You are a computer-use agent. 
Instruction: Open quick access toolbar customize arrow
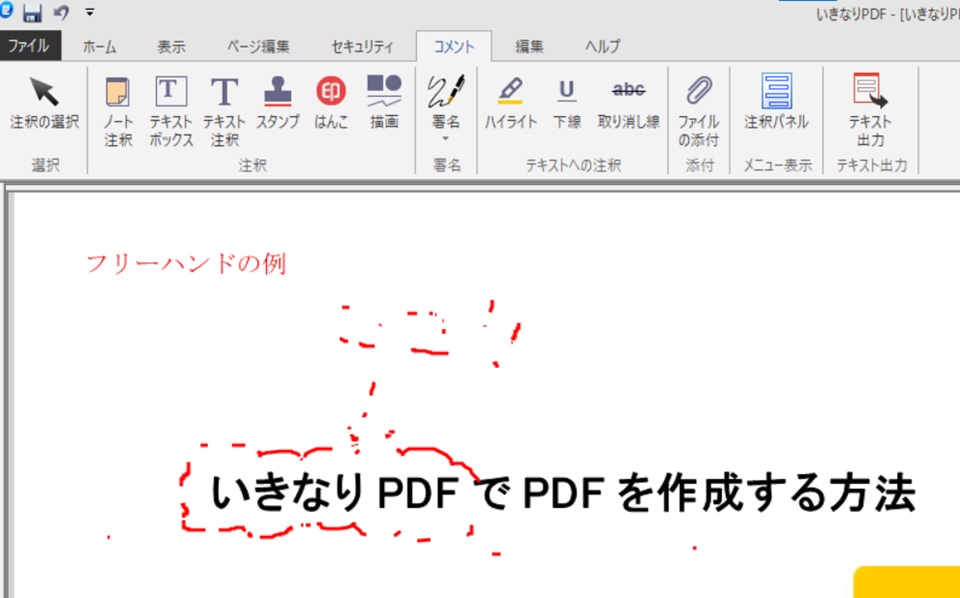click(x=89, y=12)
